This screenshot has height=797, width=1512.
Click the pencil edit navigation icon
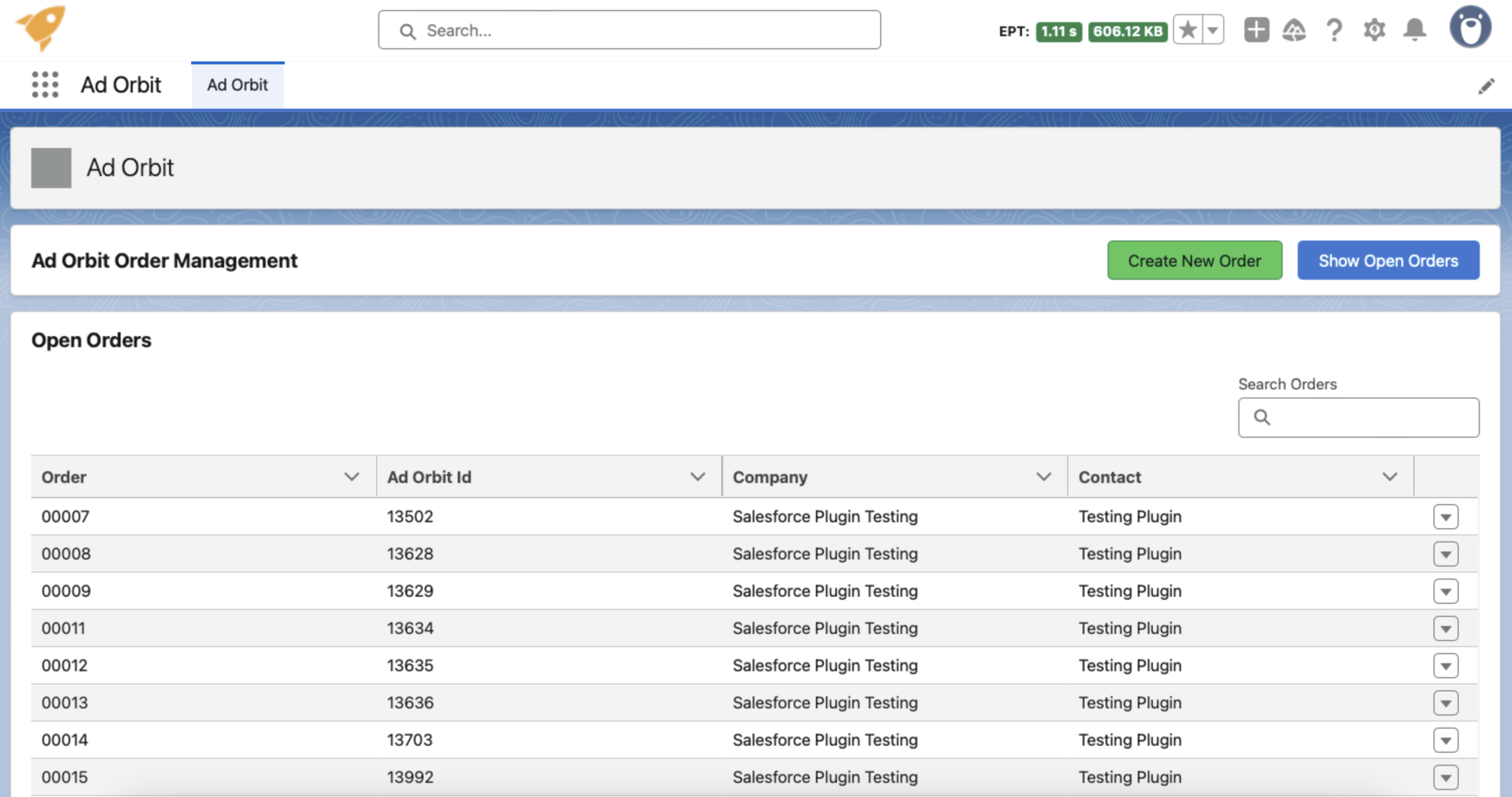[x=1486, y=86]
